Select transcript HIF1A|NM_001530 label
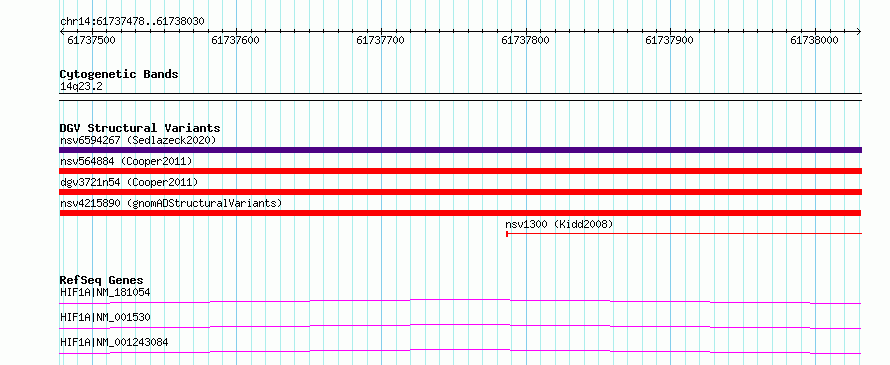 pyautogui.click(x=105, y=317)
